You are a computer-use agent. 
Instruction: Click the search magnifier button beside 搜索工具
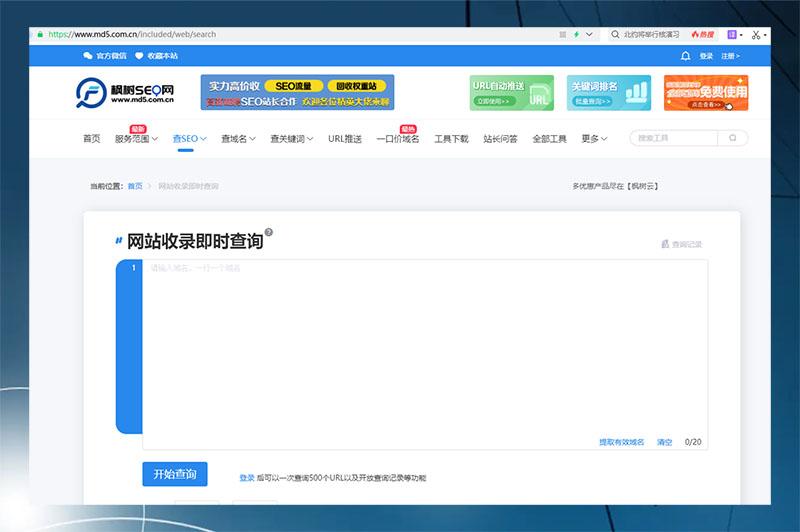733,138
